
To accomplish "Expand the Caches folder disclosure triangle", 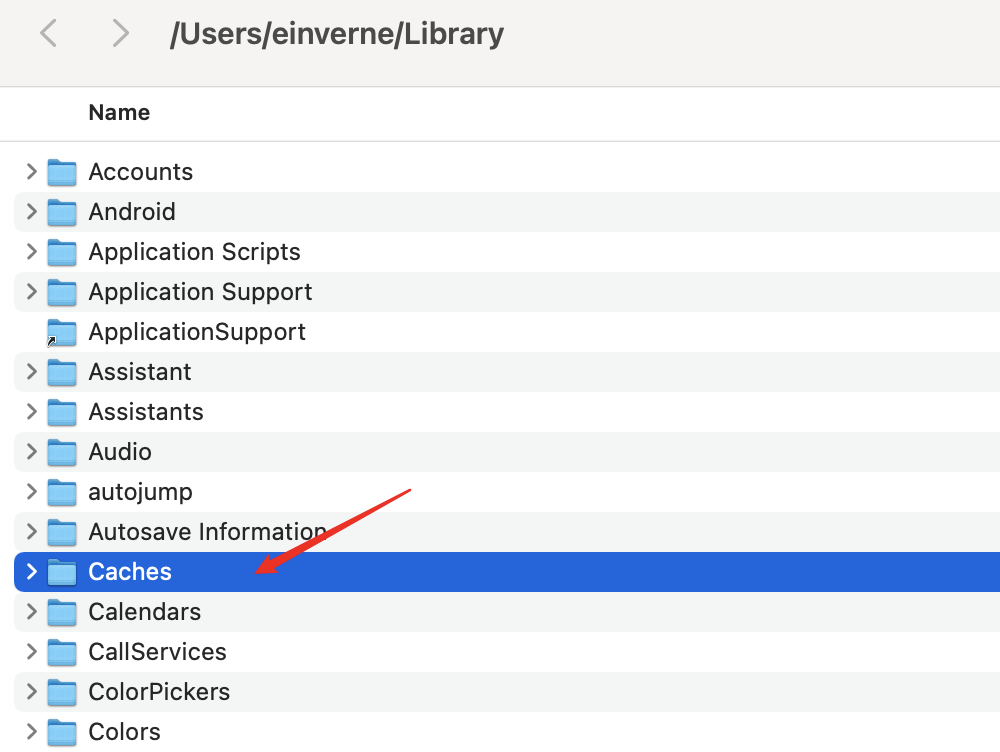I will pos(31,572).
